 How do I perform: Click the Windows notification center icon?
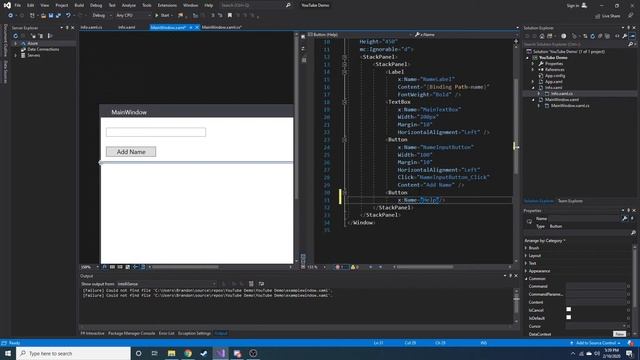(x=629, y=353)
